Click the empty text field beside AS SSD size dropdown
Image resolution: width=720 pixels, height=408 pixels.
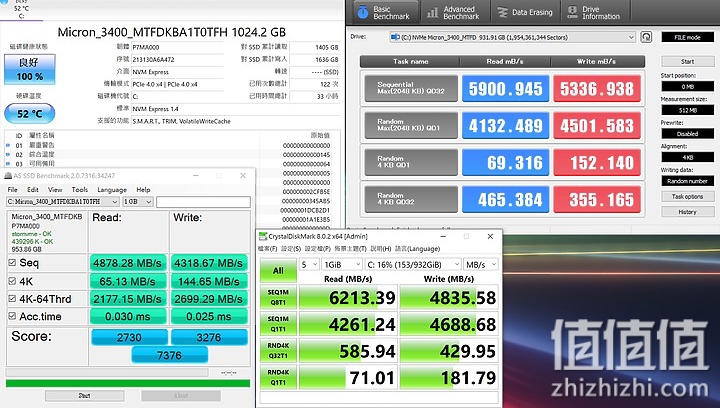pos(203,201)
